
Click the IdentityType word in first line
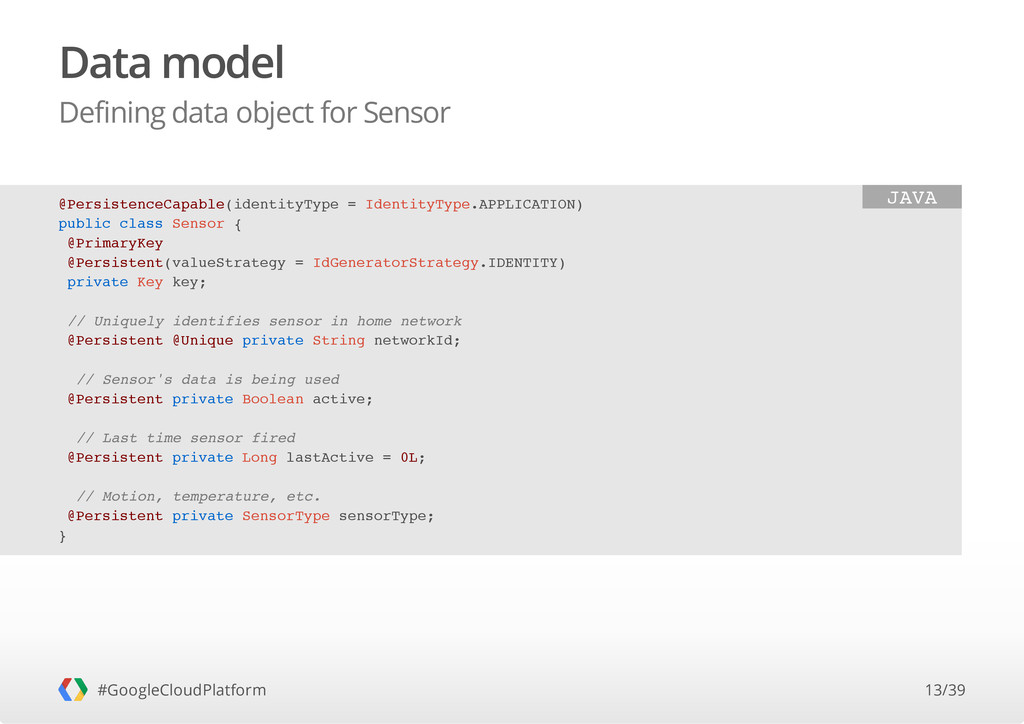417,204
